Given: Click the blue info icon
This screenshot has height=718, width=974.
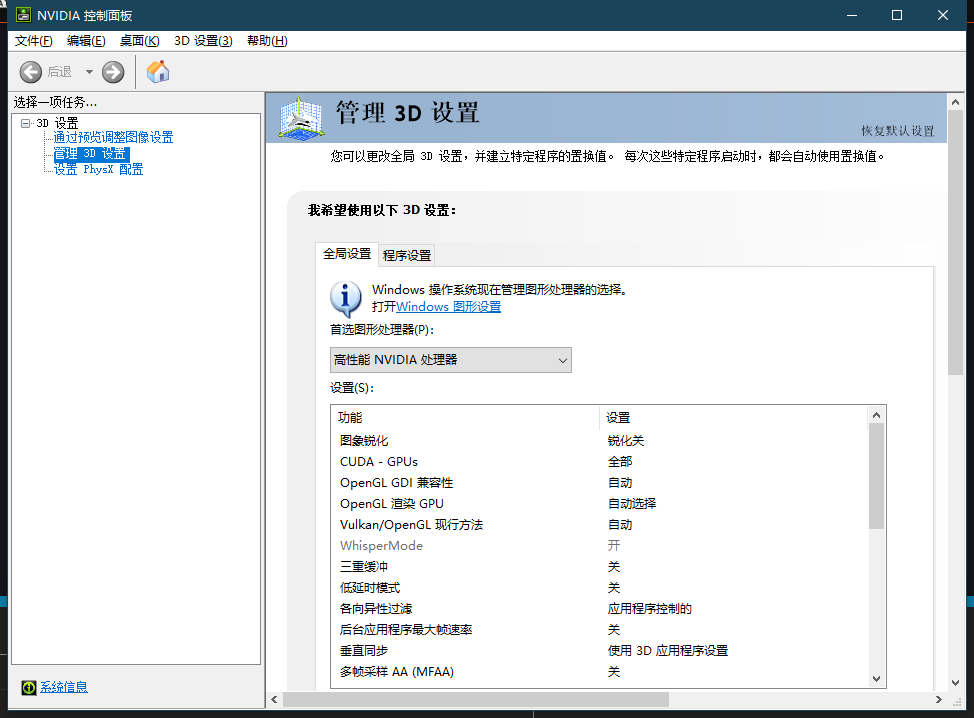Looking at the screenshot, I should [x=346, y=299].
